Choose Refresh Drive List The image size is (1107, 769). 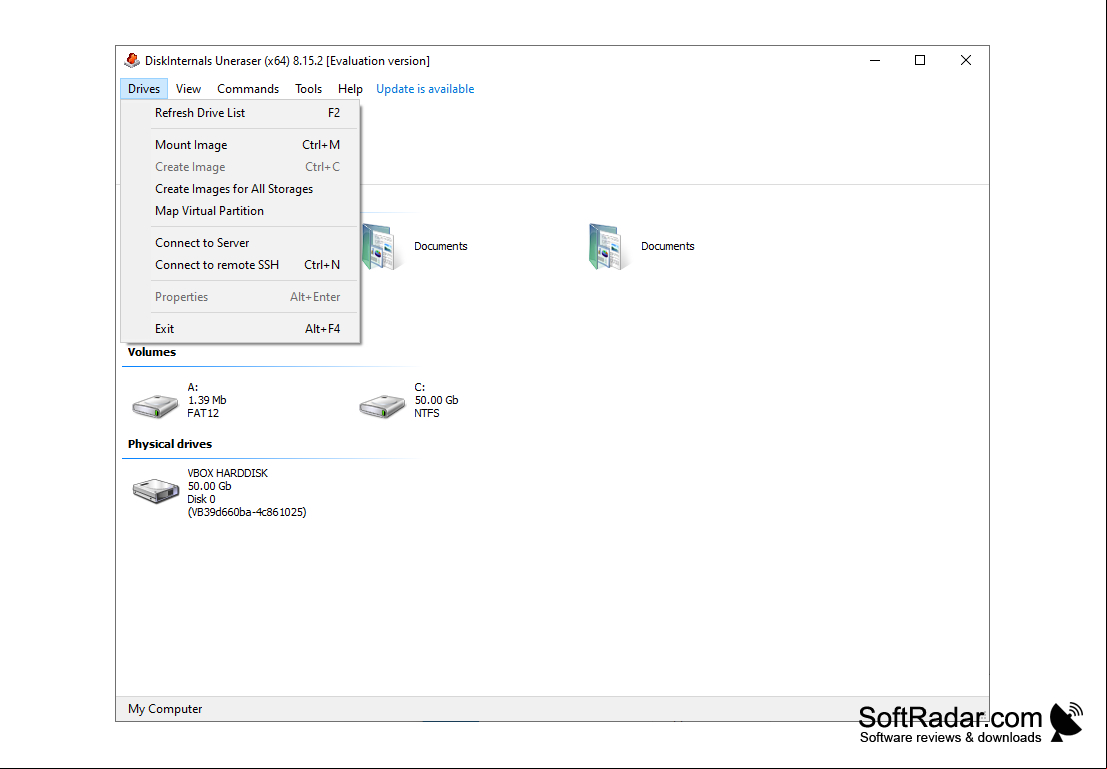click(241, 113)
